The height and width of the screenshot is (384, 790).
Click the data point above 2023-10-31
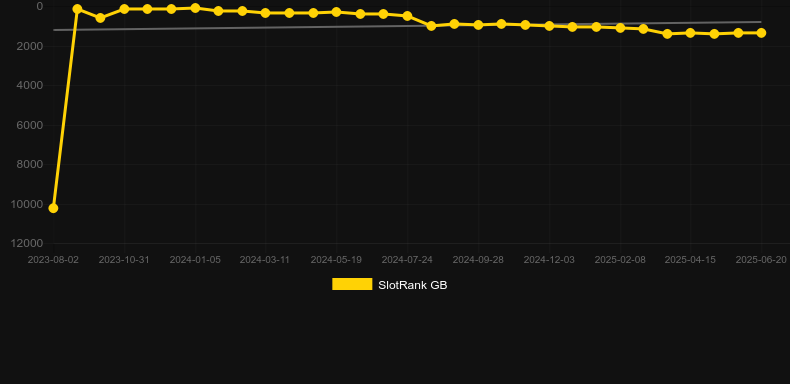[124, 9]
